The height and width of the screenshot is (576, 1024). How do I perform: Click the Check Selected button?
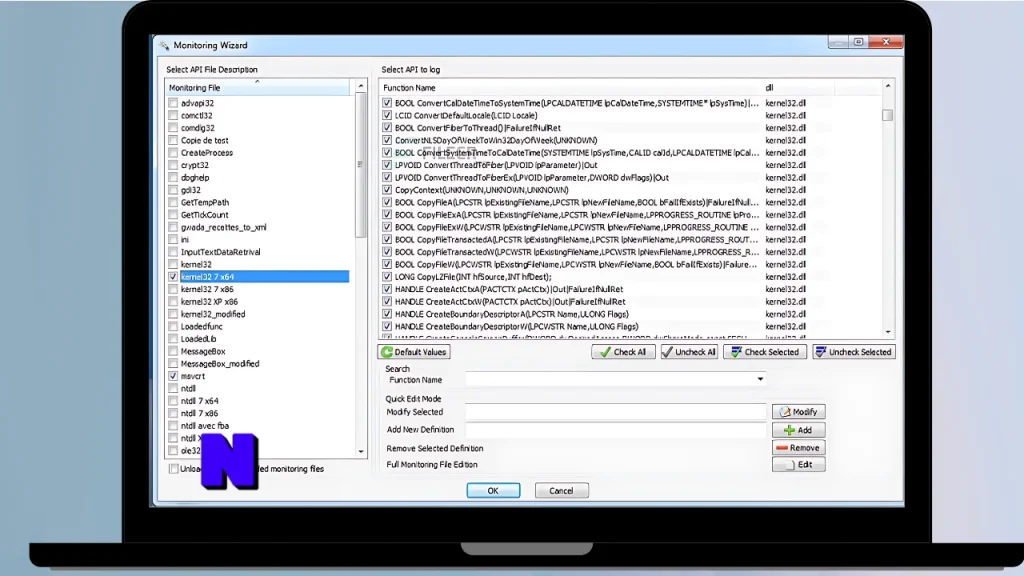pos(765,352)
